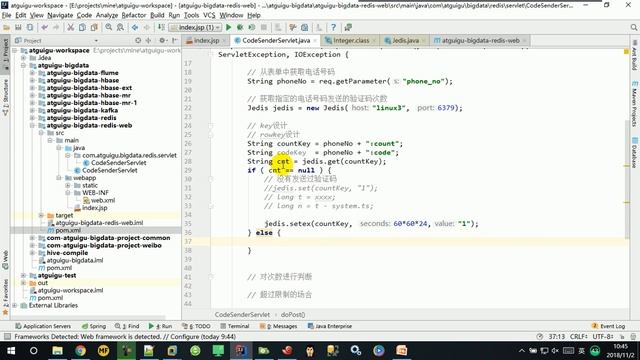Switch to the Integer.class editor tab
Image resolution: width=640 pixels, height=360 pixels.
[x=351, y=40]
